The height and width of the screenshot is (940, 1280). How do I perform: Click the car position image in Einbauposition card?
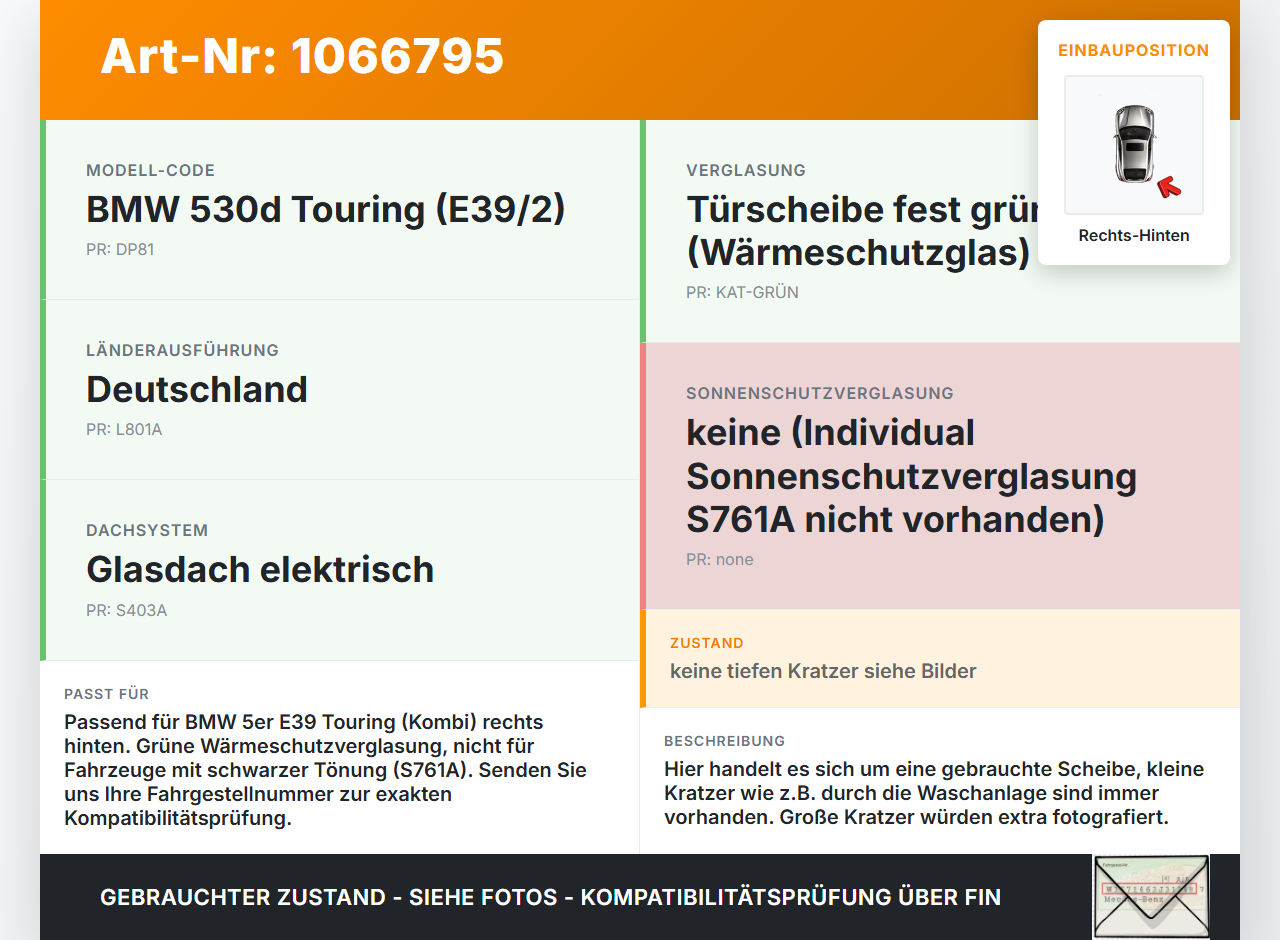pos(1134,145)
